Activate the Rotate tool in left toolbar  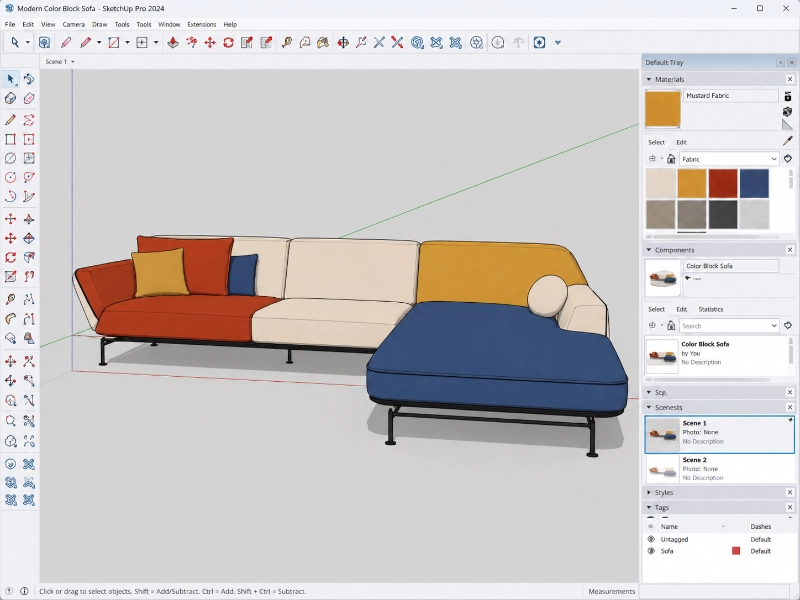[x=10, y=257]
